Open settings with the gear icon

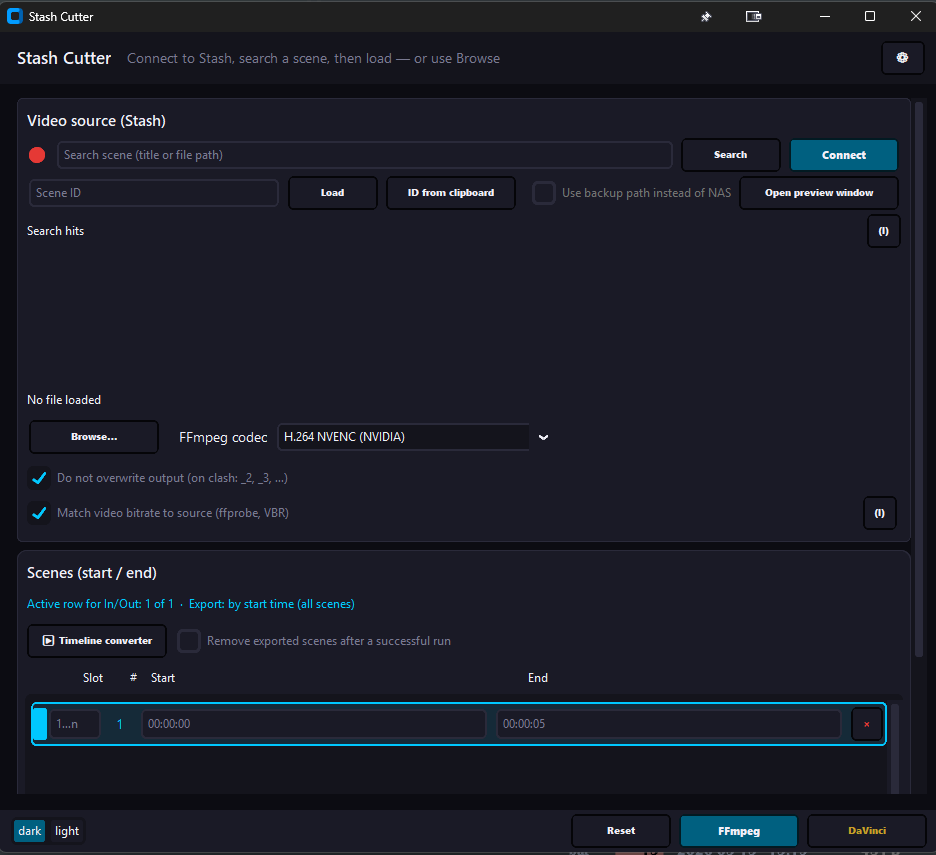(902, 58)
